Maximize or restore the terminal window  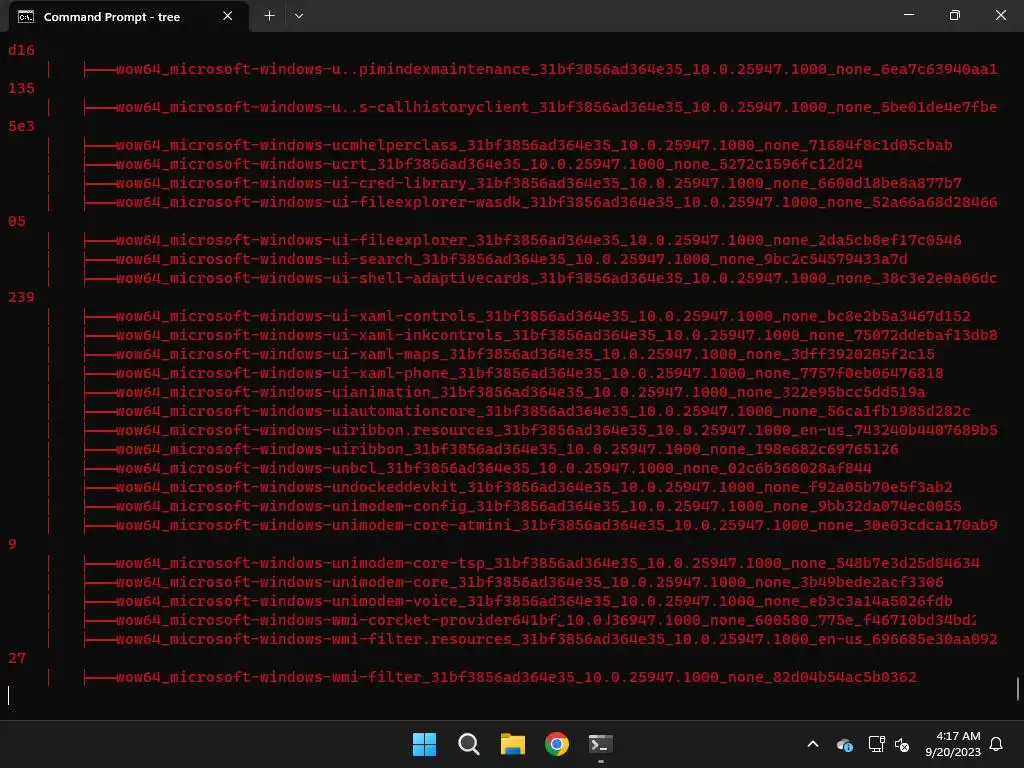click(955, 15)
